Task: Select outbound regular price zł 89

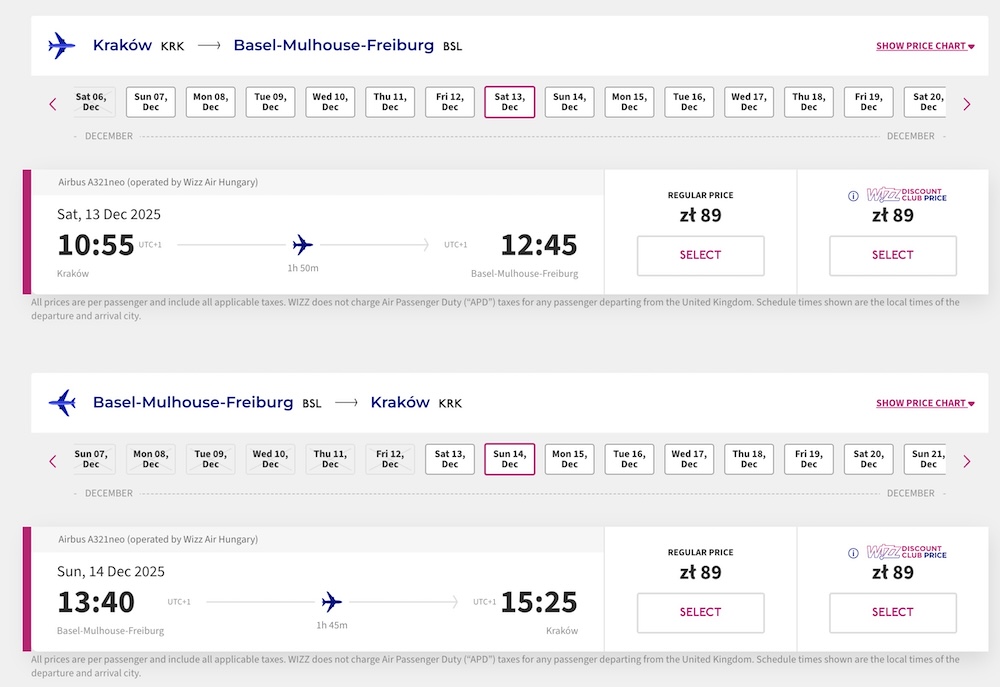Action: coord(700,255)
